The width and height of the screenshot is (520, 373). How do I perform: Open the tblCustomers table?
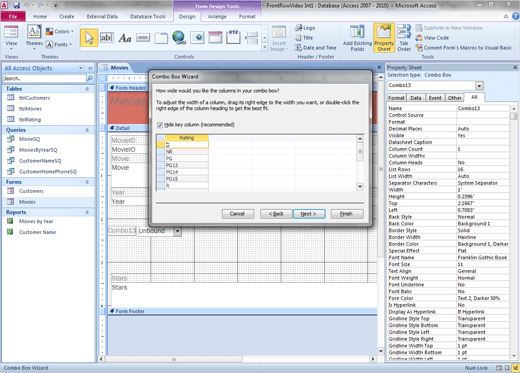34,98
